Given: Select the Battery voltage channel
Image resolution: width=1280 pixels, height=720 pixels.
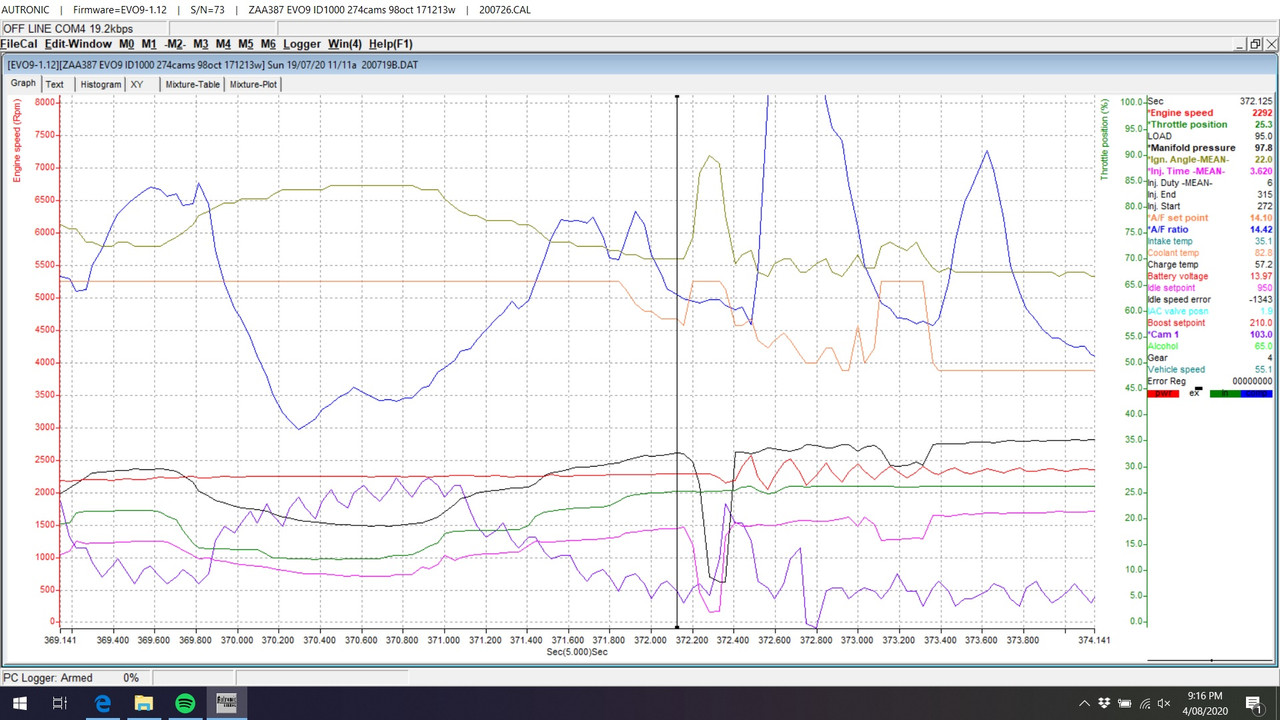Looking at the screenshot, I should tap(1209, 276).
